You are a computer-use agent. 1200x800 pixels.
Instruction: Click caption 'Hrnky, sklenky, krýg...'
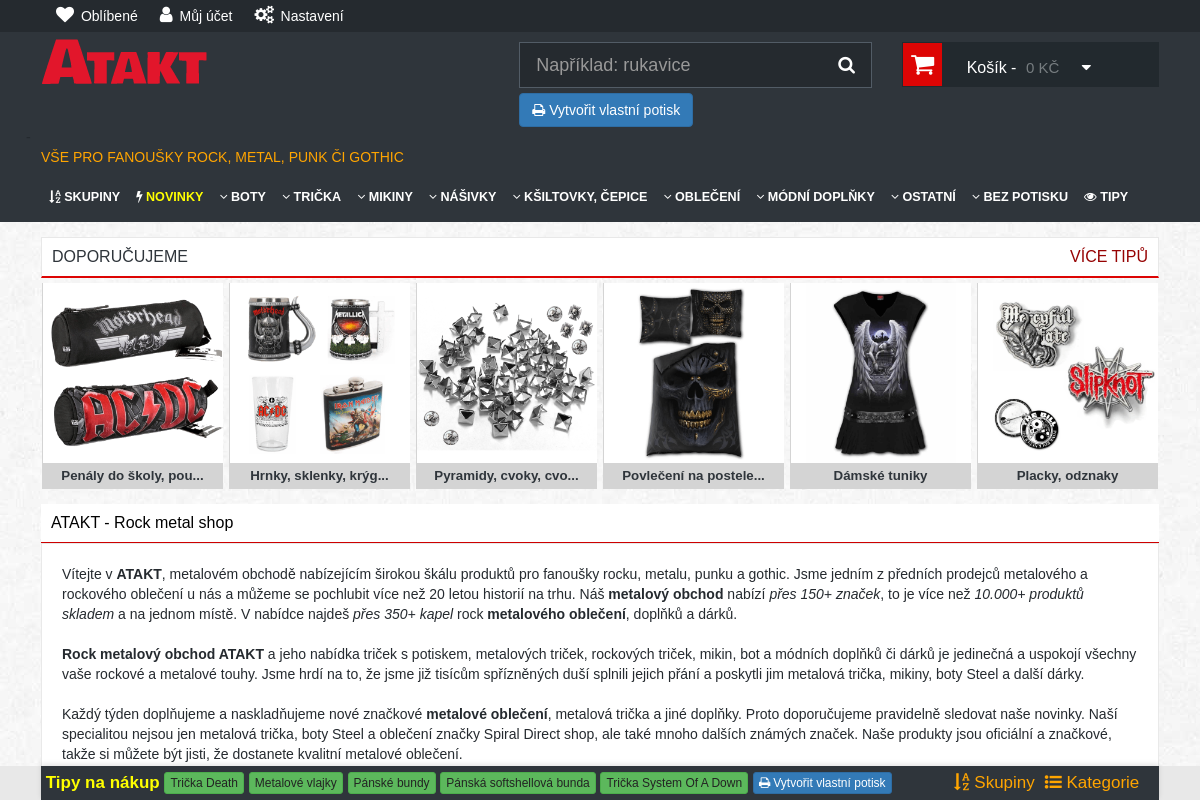tap(320, 476)
